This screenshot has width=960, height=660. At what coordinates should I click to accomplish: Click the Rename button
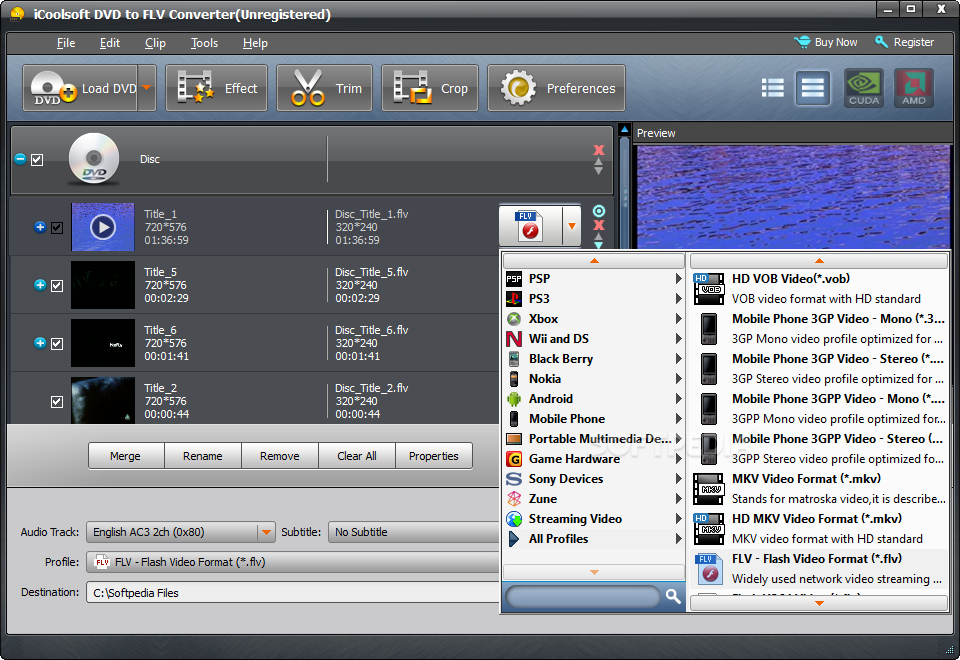pyautogui.click(x=203, y=456)
